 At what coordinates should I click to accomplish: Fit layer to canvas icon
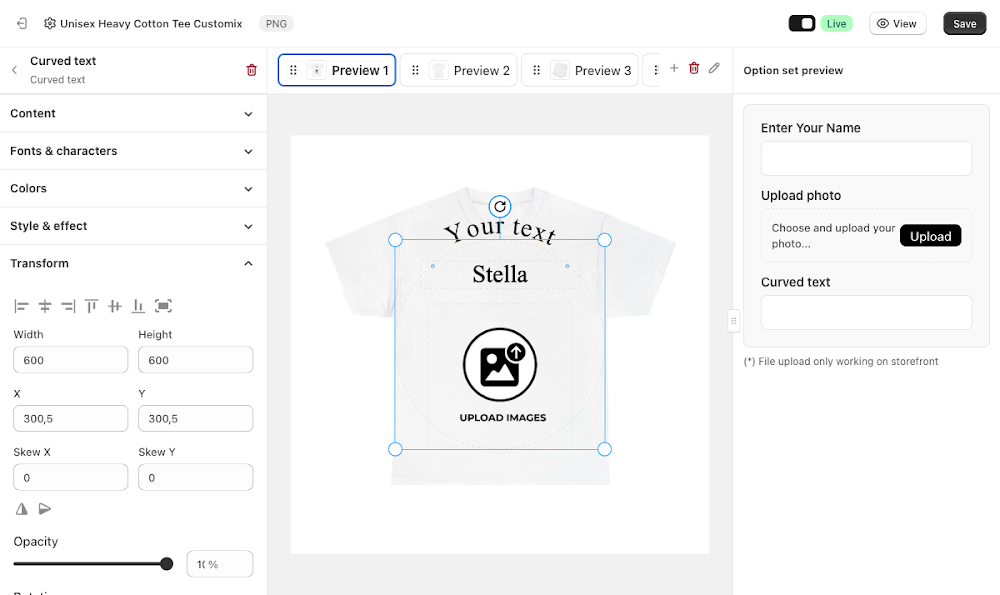tap(163, 306)
